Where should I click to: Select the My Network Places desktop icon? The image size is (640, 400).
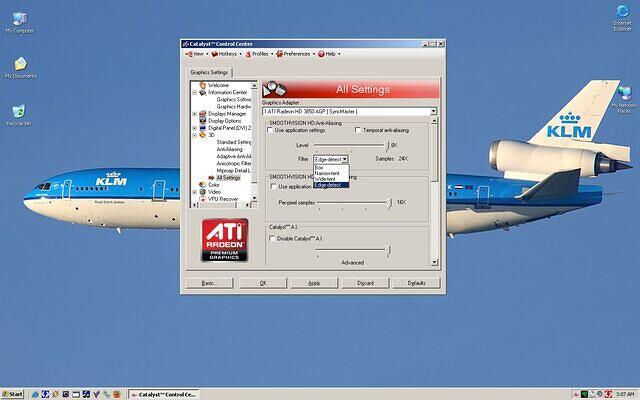(624, 100)
